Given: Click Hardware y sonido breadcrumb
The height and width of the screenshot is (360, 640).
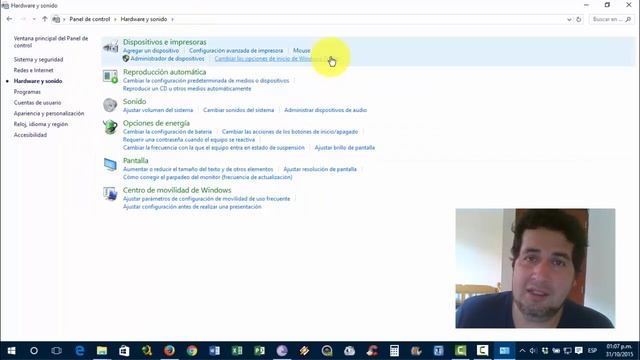Looking at the screenshot, I should (x=144, y=19).
